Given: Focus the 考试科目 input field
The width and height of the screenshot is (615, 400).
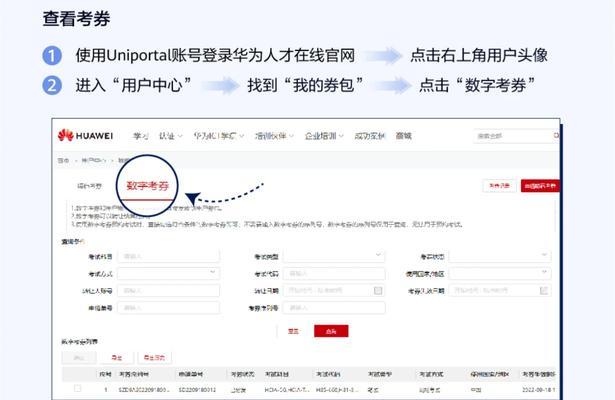Looking at the screenshot, I should point(168,256).
